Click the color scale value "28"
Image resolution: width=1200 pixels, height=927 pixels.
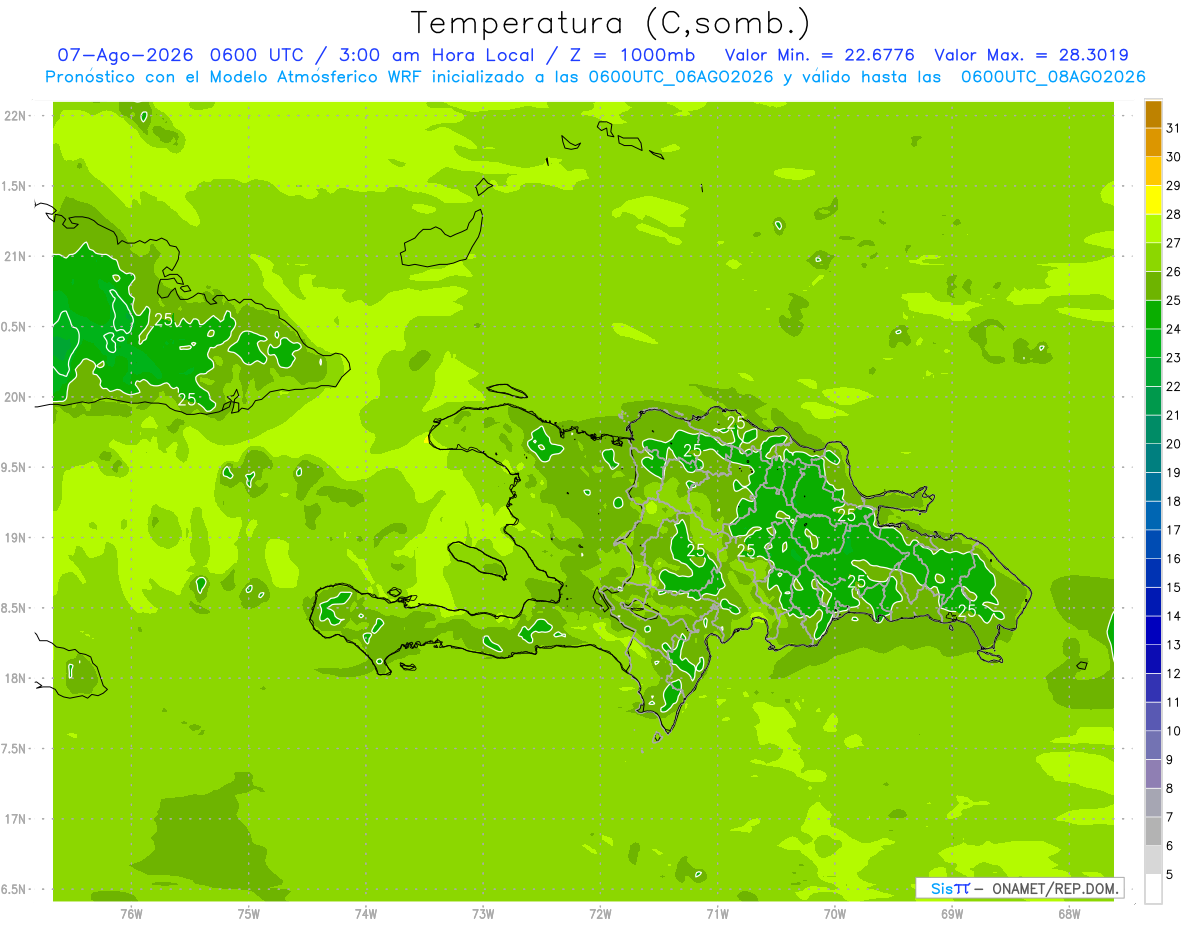pyautogui.click(x=1174, y=214)
